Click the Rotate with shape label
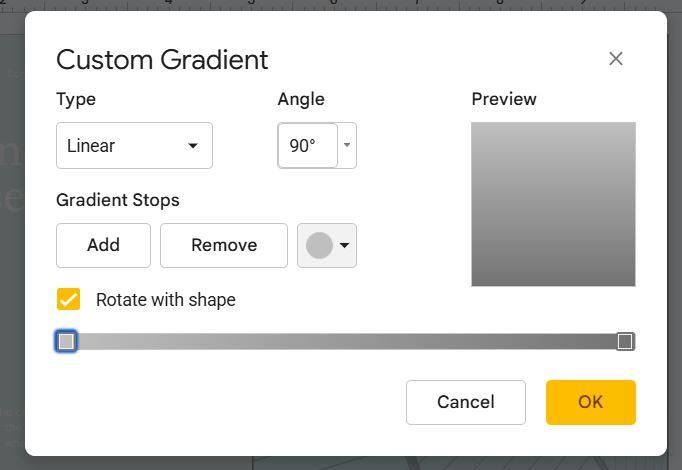682x470 pixels. pos(166,300)
